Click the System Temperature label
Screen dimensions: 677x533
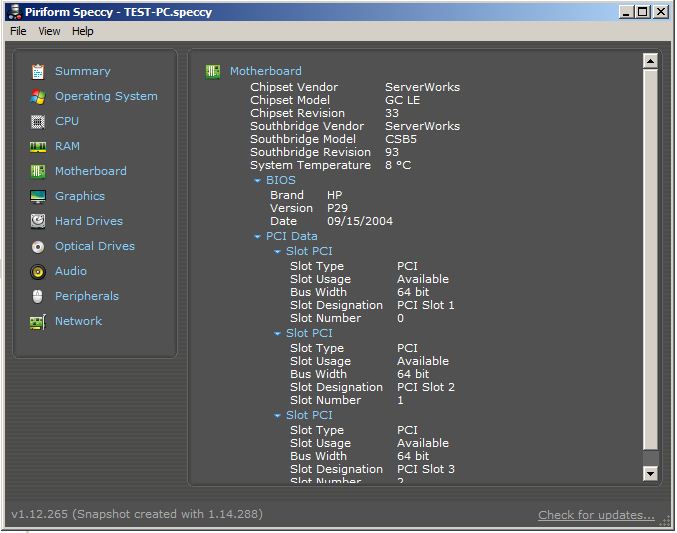[310, 165]
